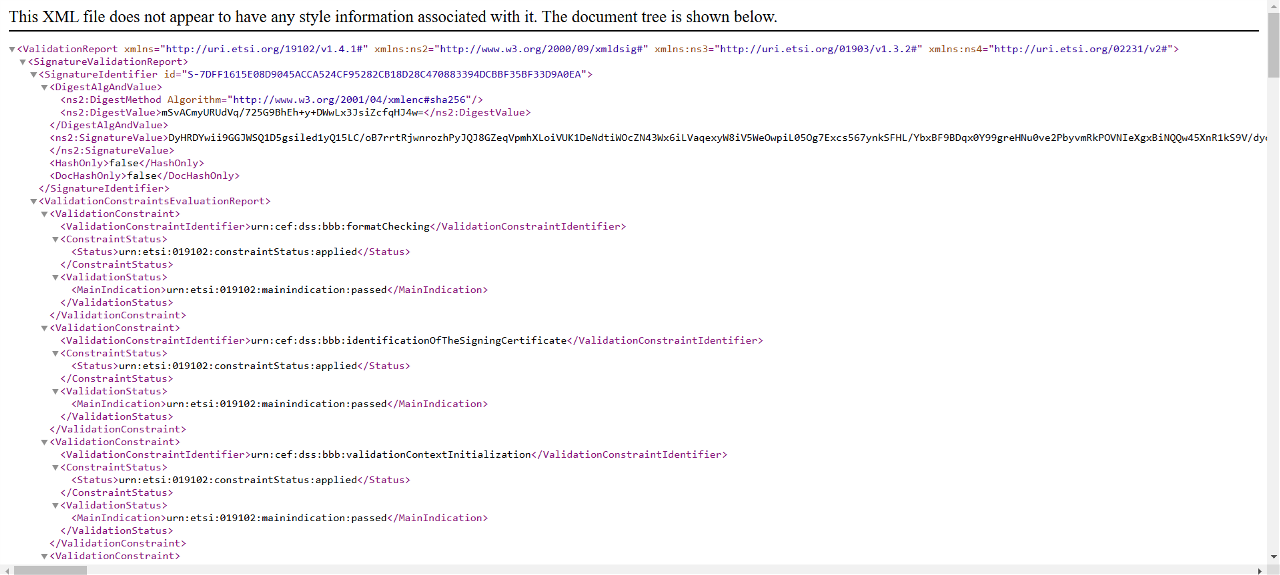This screenshot has width=1280, height=575.
Task: Collapse the ValidationConstraint containing identificationOfTheSigningCertificate
Action: (45, 328)
